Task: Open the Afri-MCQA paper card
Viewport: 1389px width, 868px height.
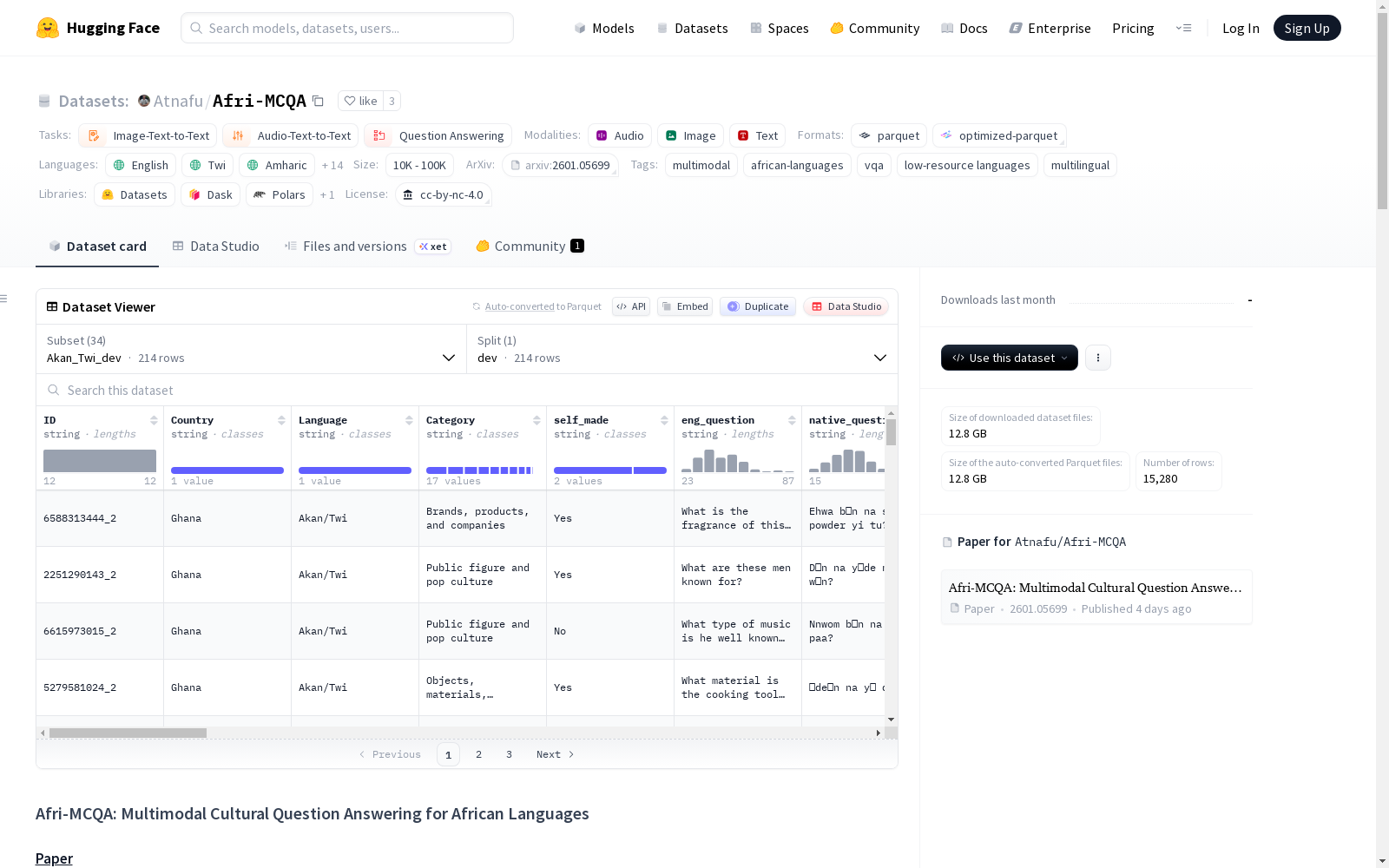Action: 1096,597
